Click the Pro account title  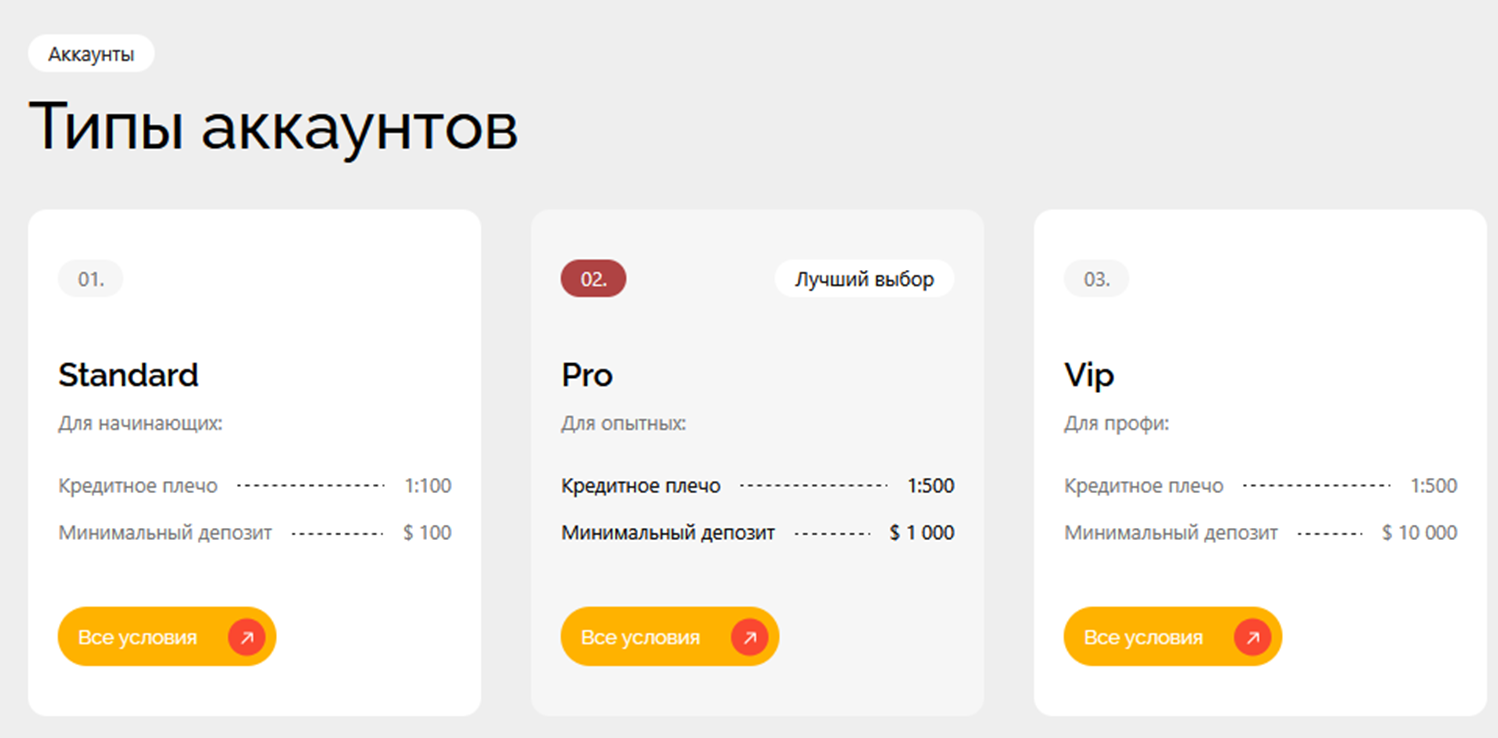[x=587, y=375]
